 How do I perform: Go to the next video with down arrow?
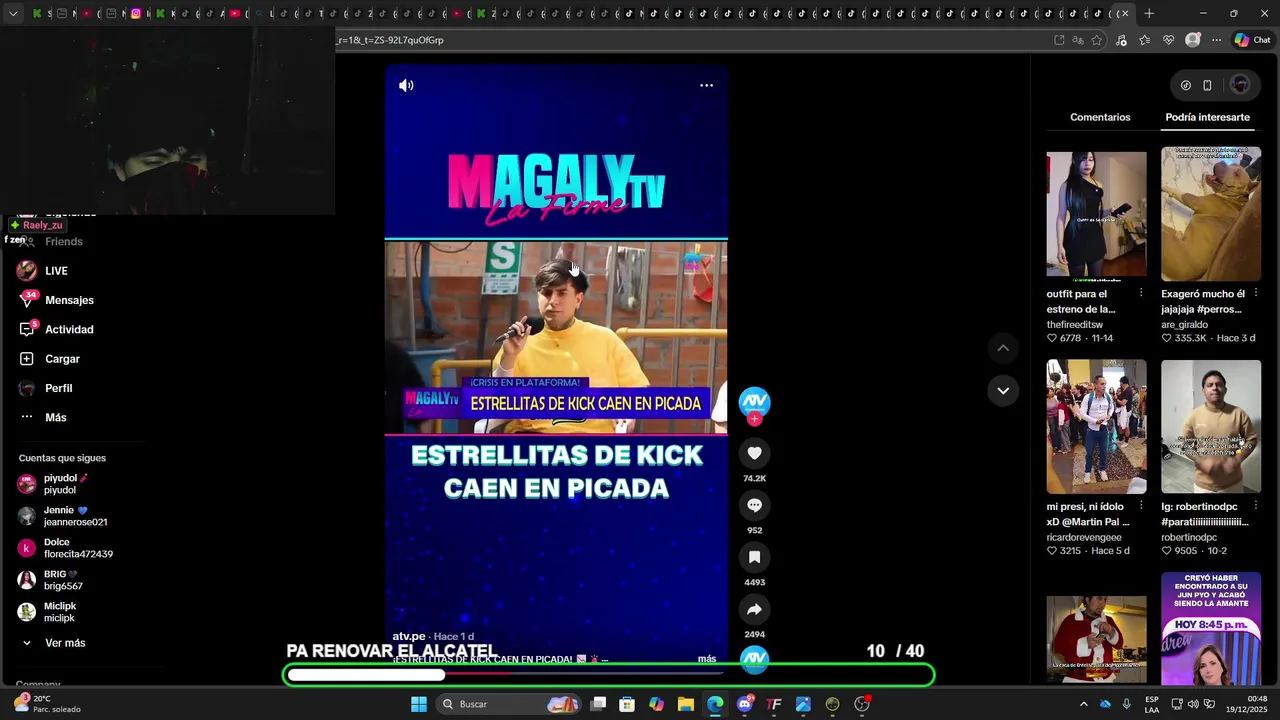pos(1003,390)
